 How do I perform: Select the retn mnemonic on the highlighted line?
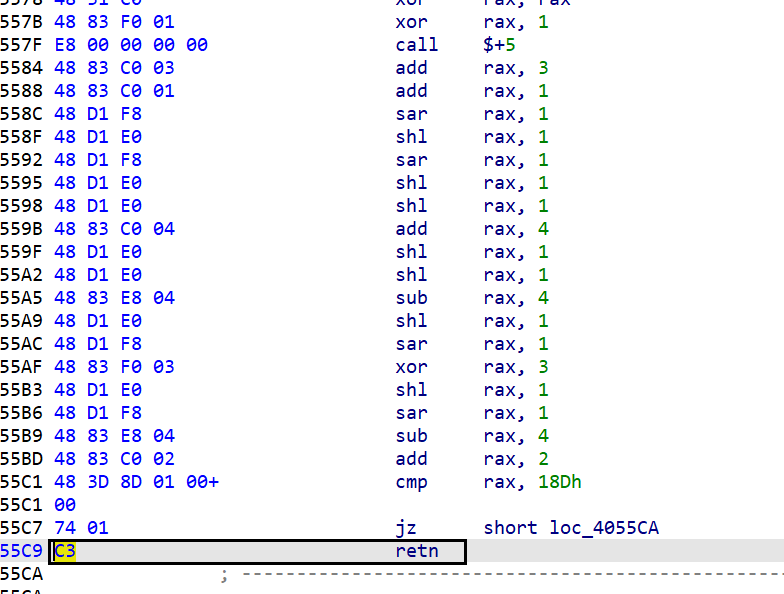(x=417, y=551)
